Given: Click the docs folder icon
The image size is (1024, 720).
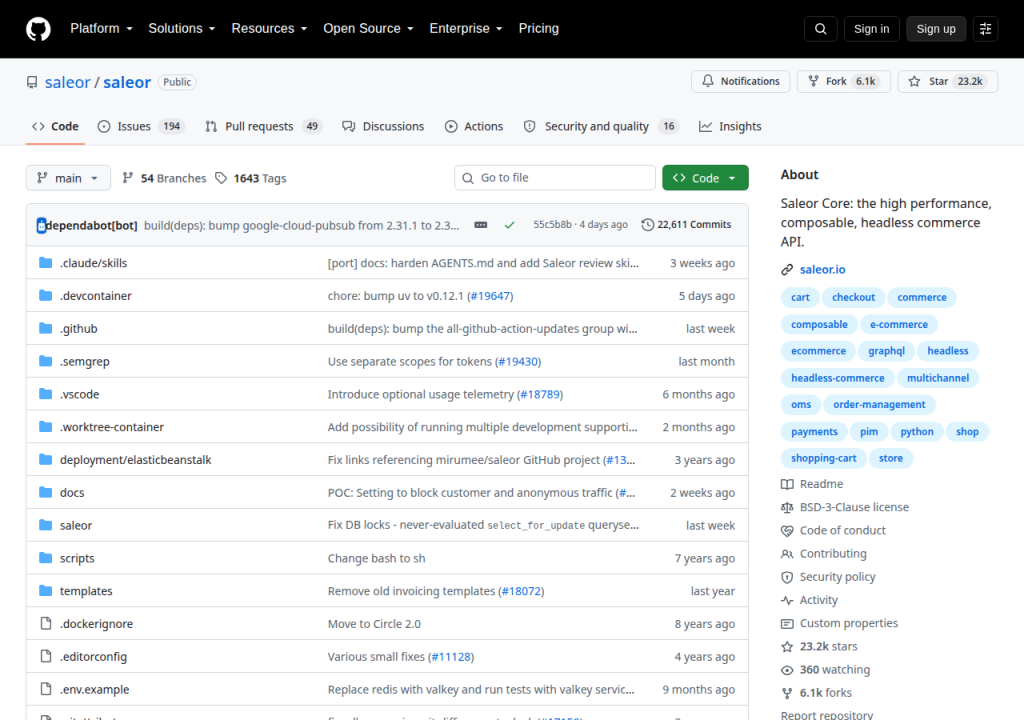Looking at the screenshot, I should pyautogui.click(x=45, y=492).
